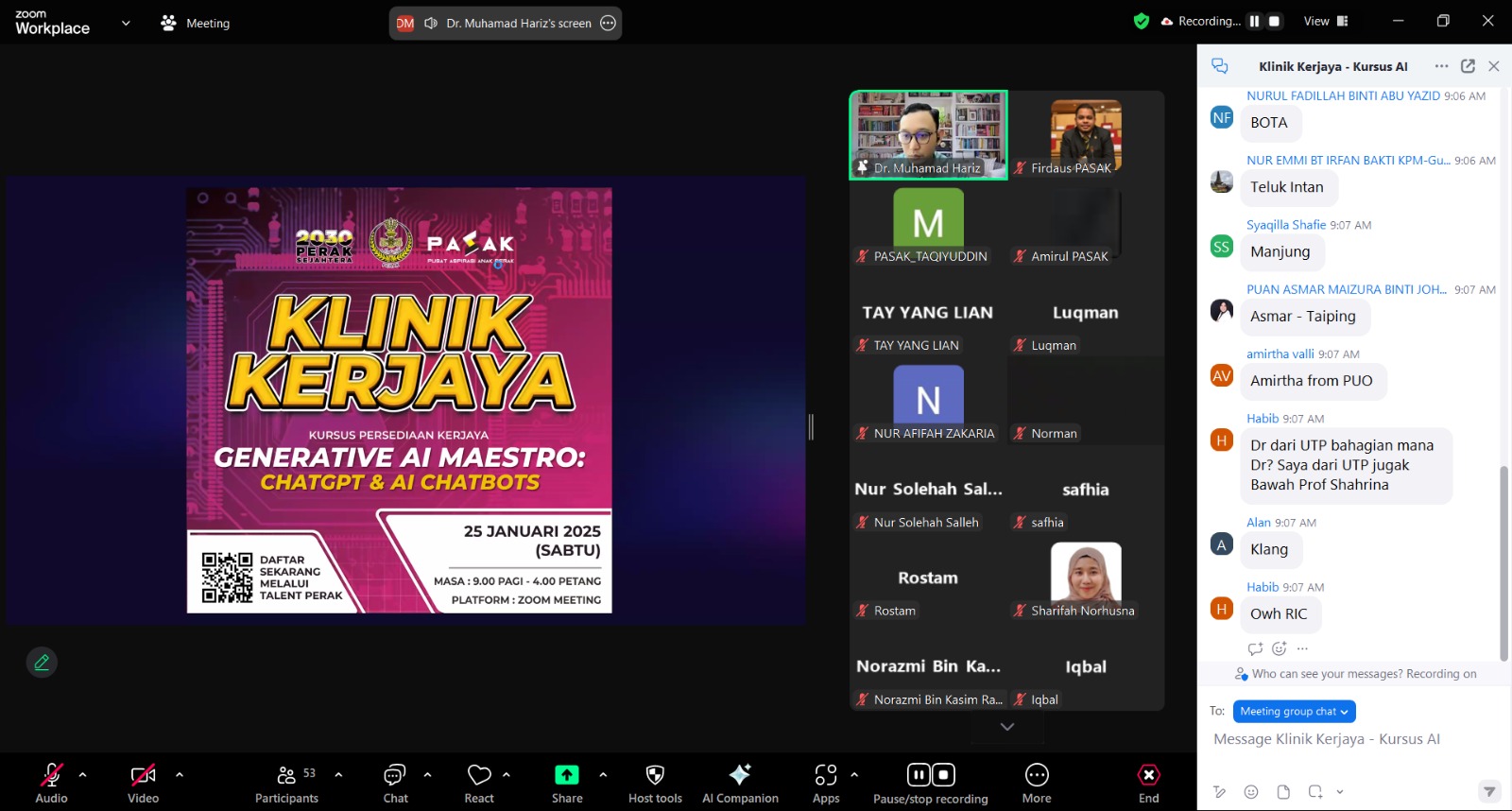Click the chat bubbles icon in chat header

click(1220, 66)
